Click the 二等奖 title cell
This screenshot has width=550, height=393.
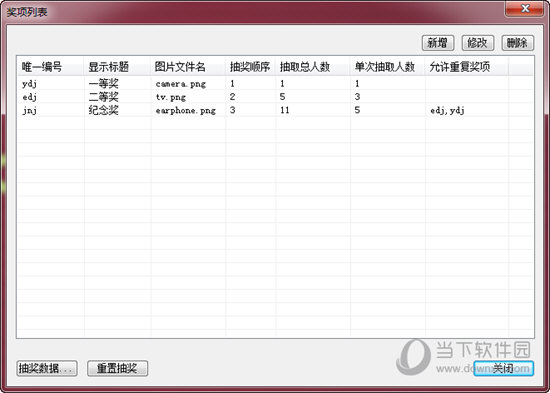tap(104, 97)
